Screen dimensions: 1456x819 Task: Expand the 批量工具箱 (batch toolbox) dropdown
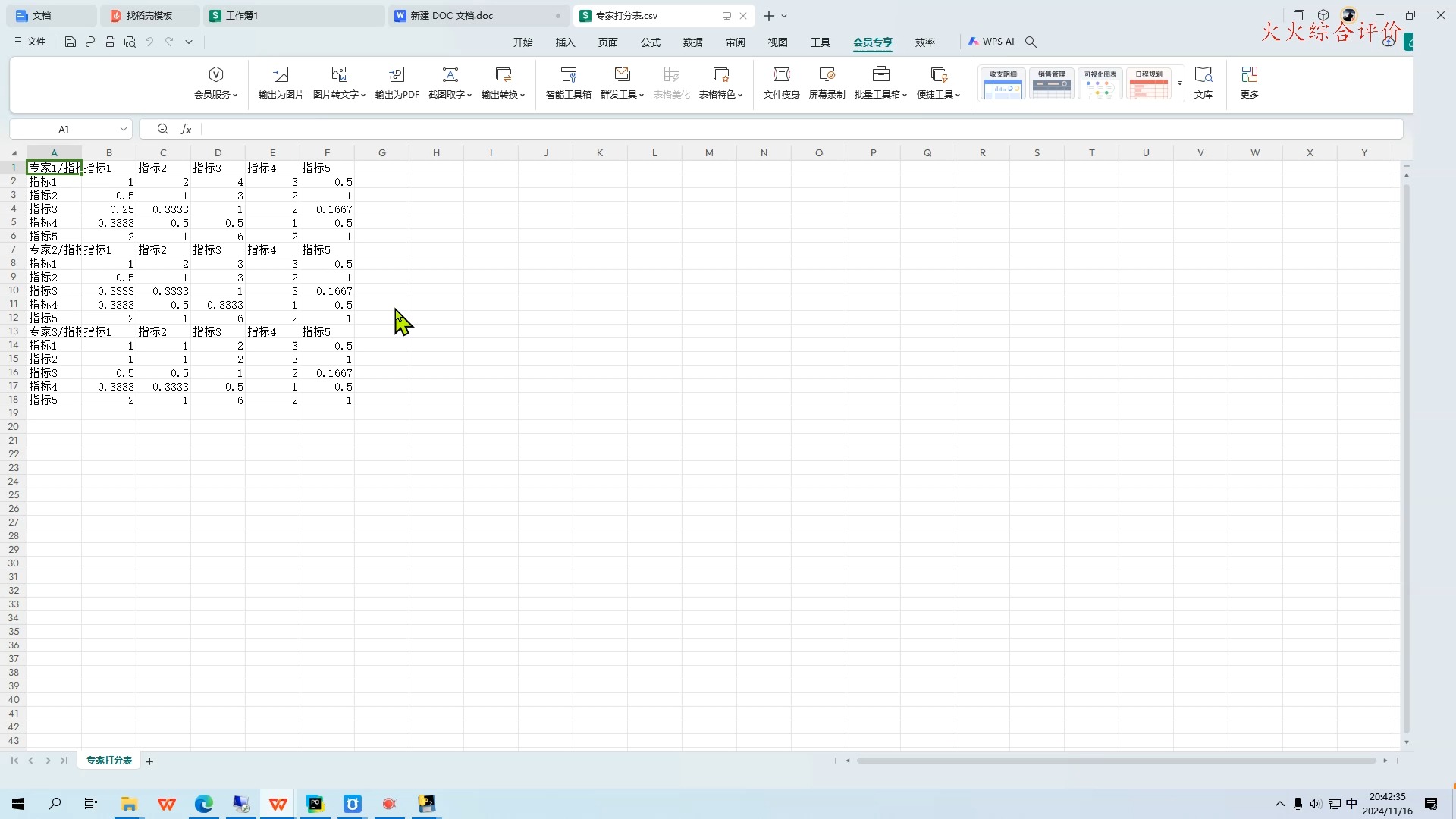[x=905, y=96]
